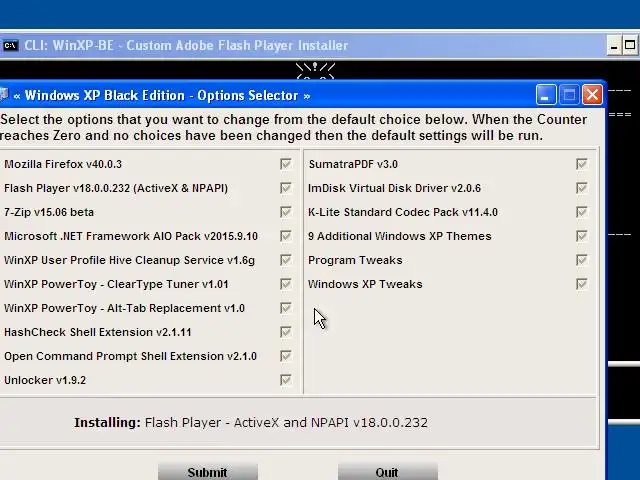640x480 pixels.
Task: Toggle the SumatraPDF v3.0 checkbox
Action: [582, 164]
